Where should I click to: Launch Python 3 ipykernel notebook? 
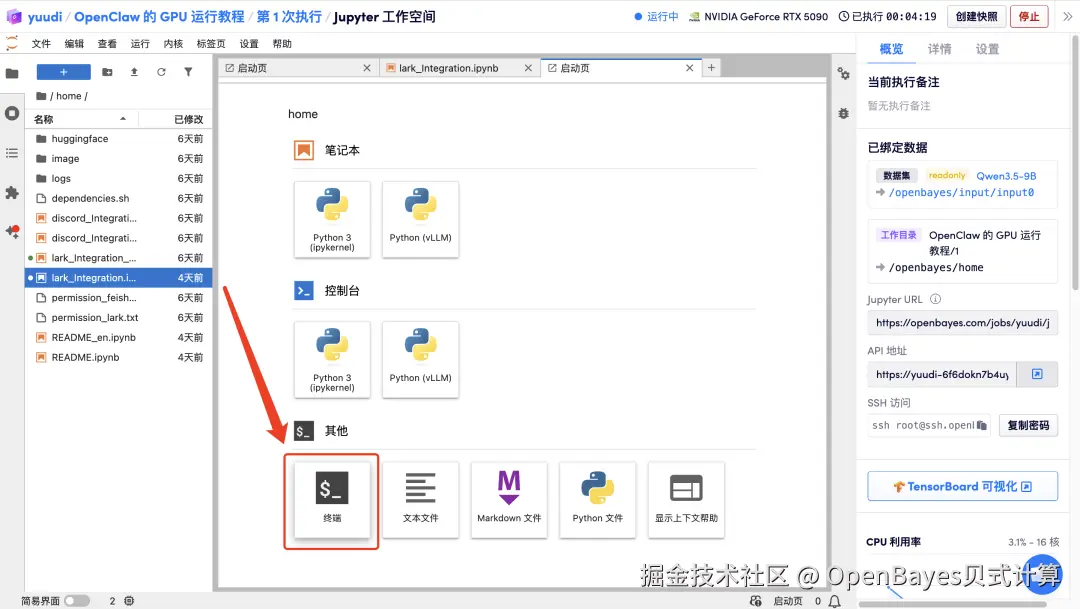pos(332,220)
